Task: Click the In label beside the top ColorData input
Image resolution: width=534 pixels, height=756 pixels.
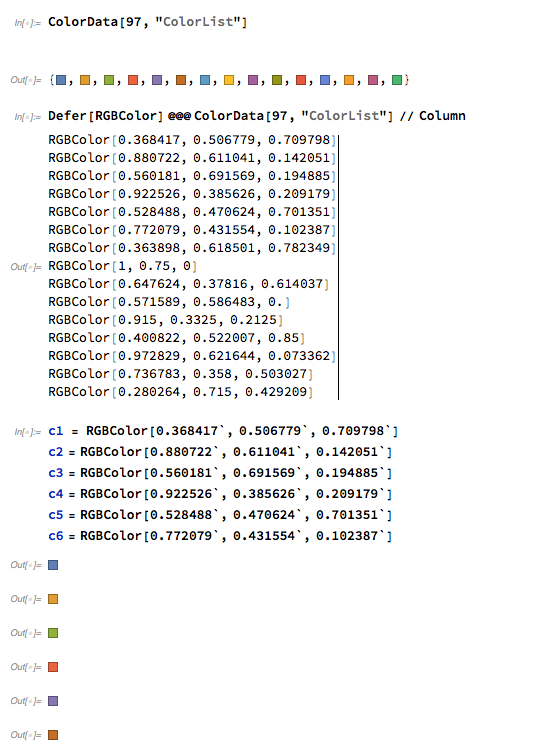Action: click(x=27, y=23)
